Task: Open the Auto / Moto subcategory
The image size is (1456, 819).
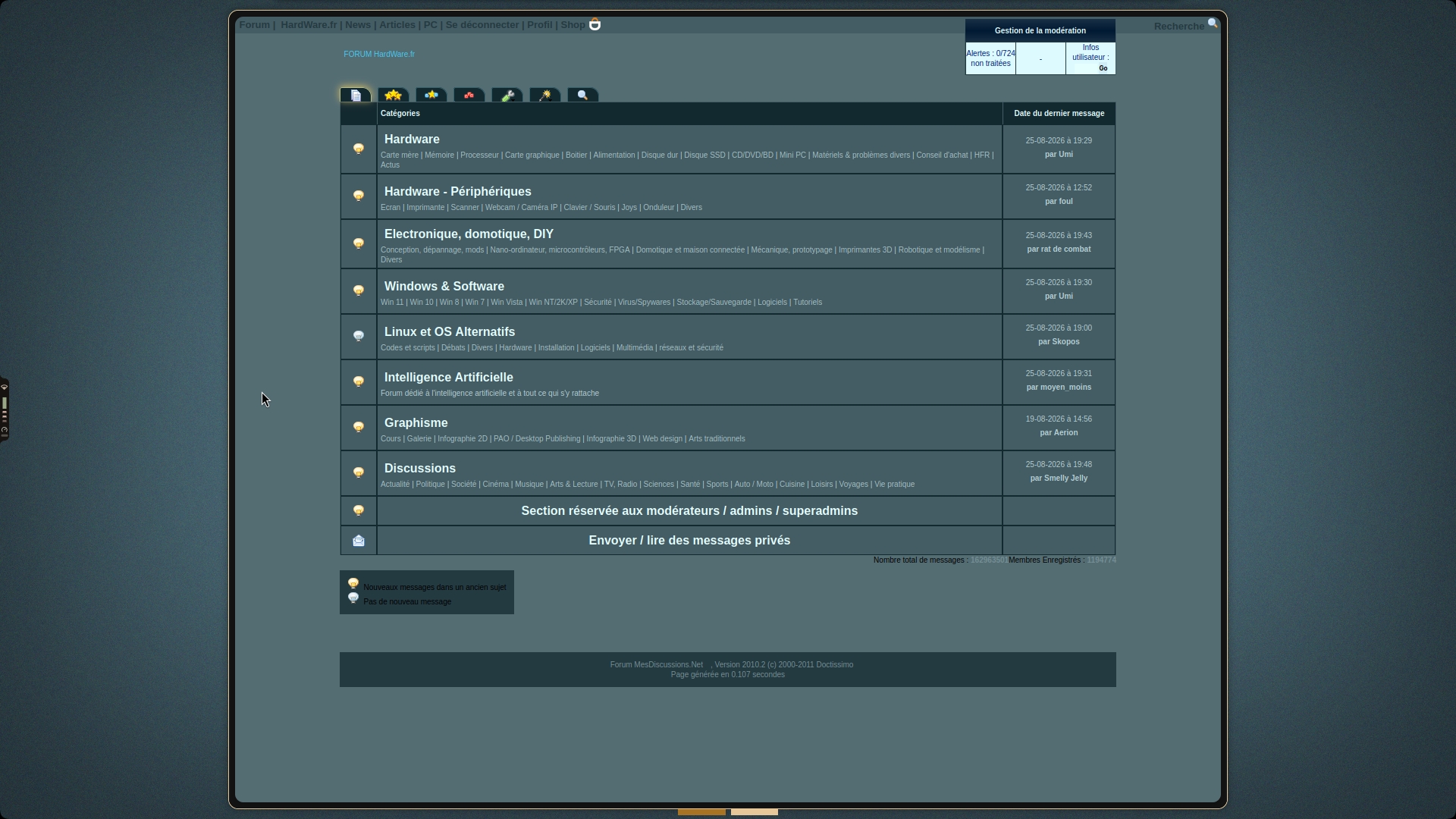Action: [754, 485]
